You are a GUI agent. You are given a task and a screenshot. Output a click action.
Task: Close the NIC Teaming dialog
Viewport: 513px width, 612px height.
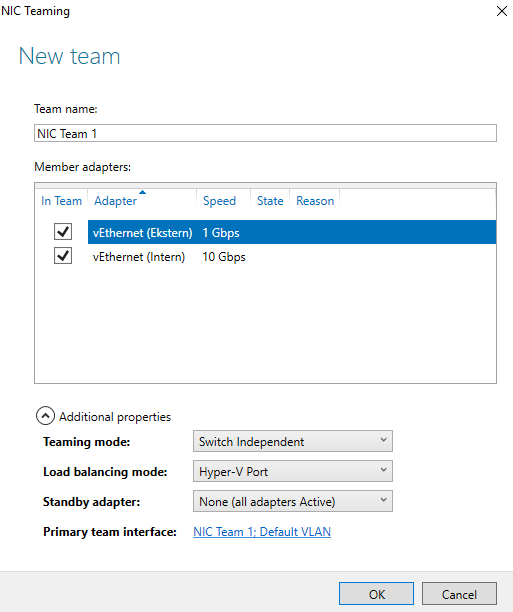coord(501,11)
